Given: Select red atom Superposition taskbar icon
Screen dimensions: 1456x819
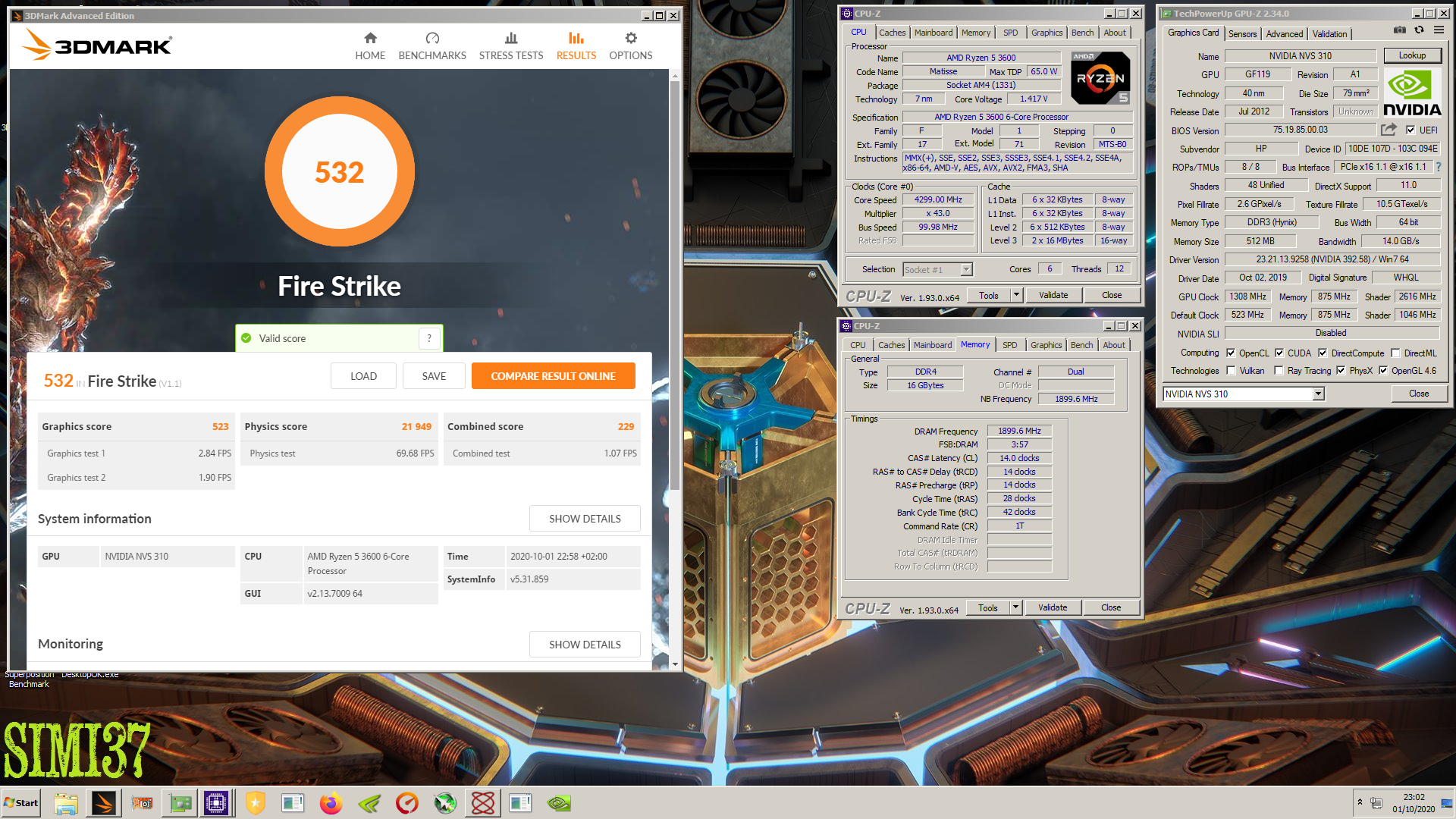Looking at the screenshot, I should tap(483, 803).
